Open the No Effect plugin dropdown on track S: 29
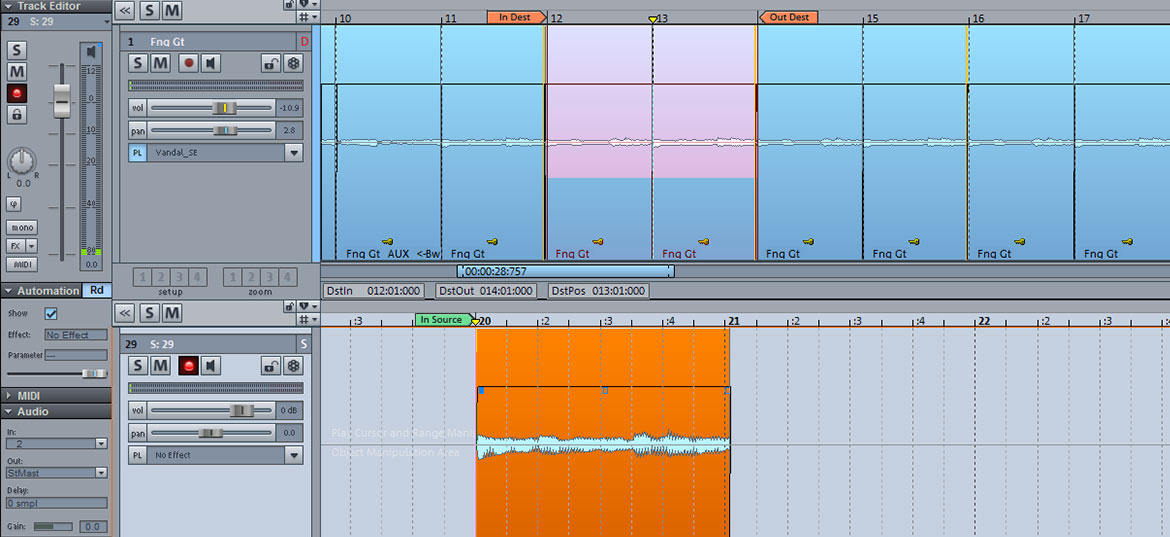The height and width of the screenshot is (537, 1170). pyautogui.click(x=294, y=455)
